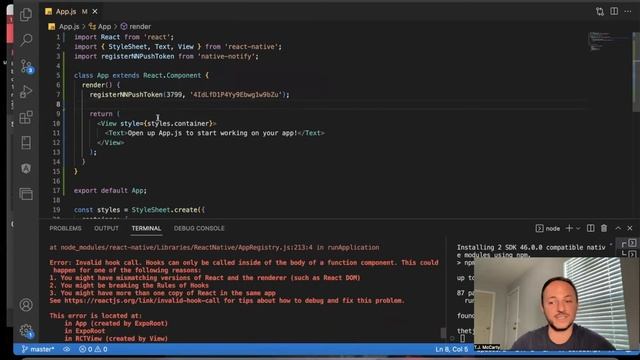Viewport: 640px width, 360px height.
Task: Split the terminal
Action: tap(591, 228)
